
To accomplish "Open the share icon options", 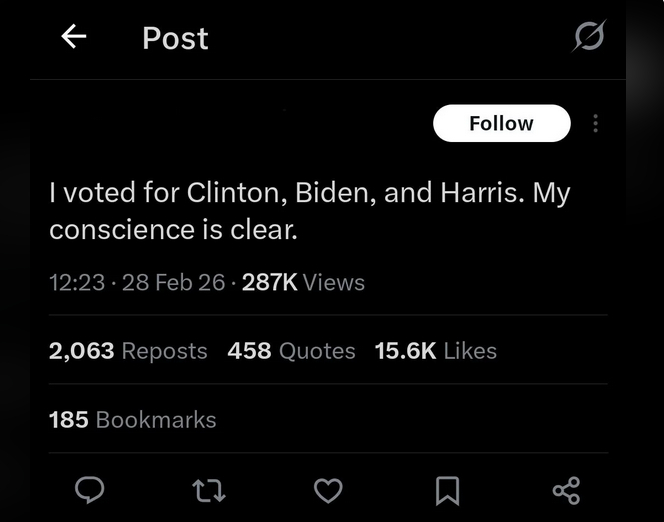I will tap(565, 489).
